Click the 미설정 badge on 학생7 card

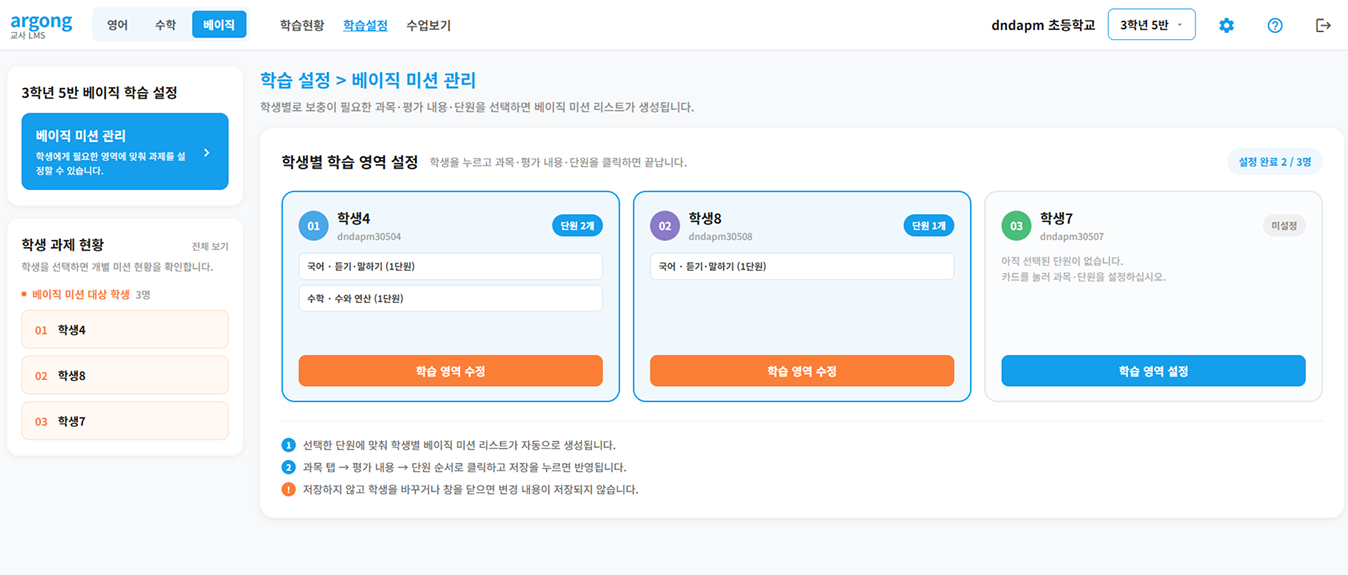[x=1284, y=226]
